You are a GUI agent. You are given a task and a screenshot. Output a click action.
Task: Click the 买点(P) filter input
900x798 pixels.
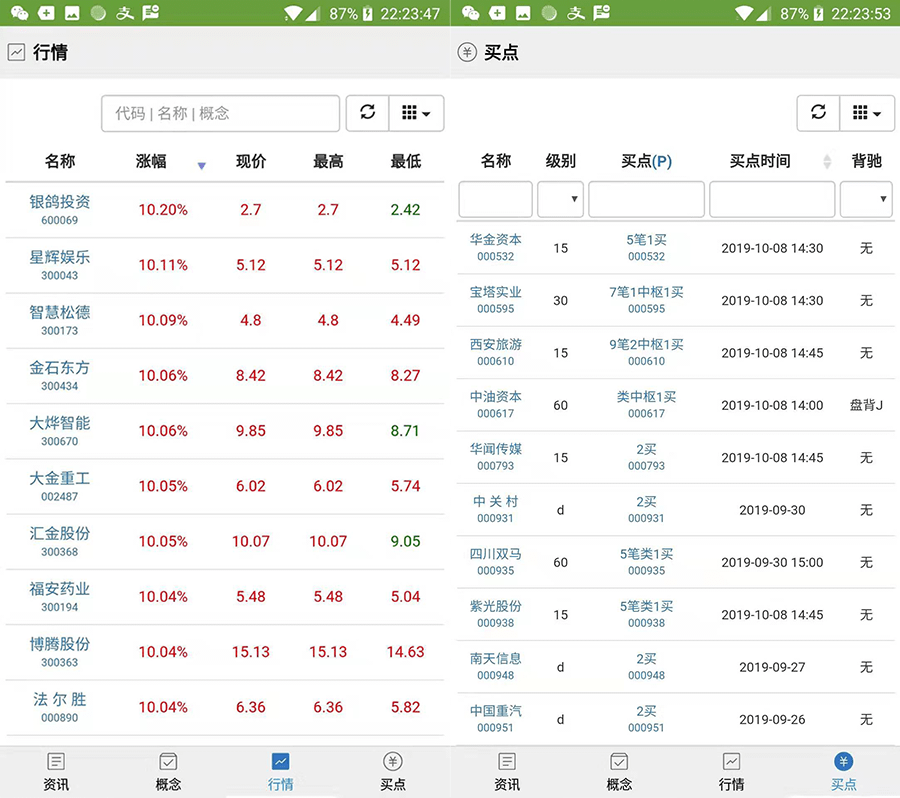[x=646, y=199]
